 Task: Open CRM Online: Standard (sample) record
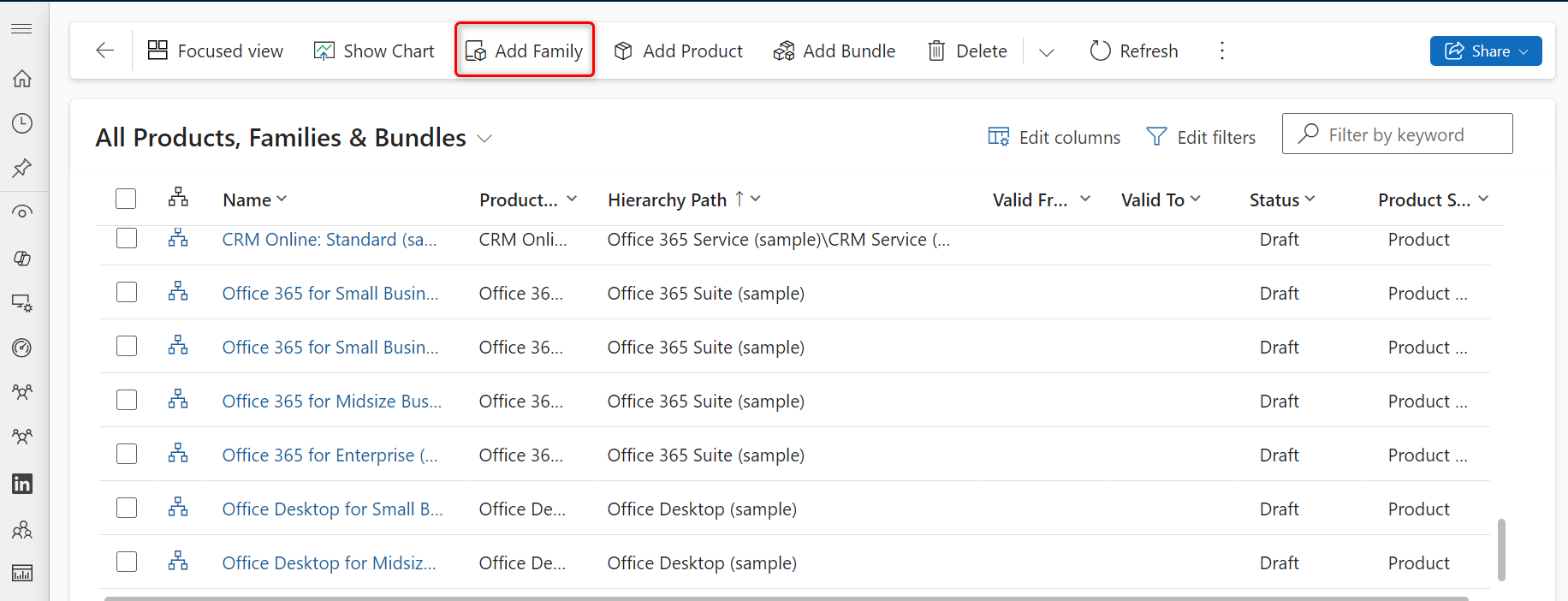coord(330,240)
